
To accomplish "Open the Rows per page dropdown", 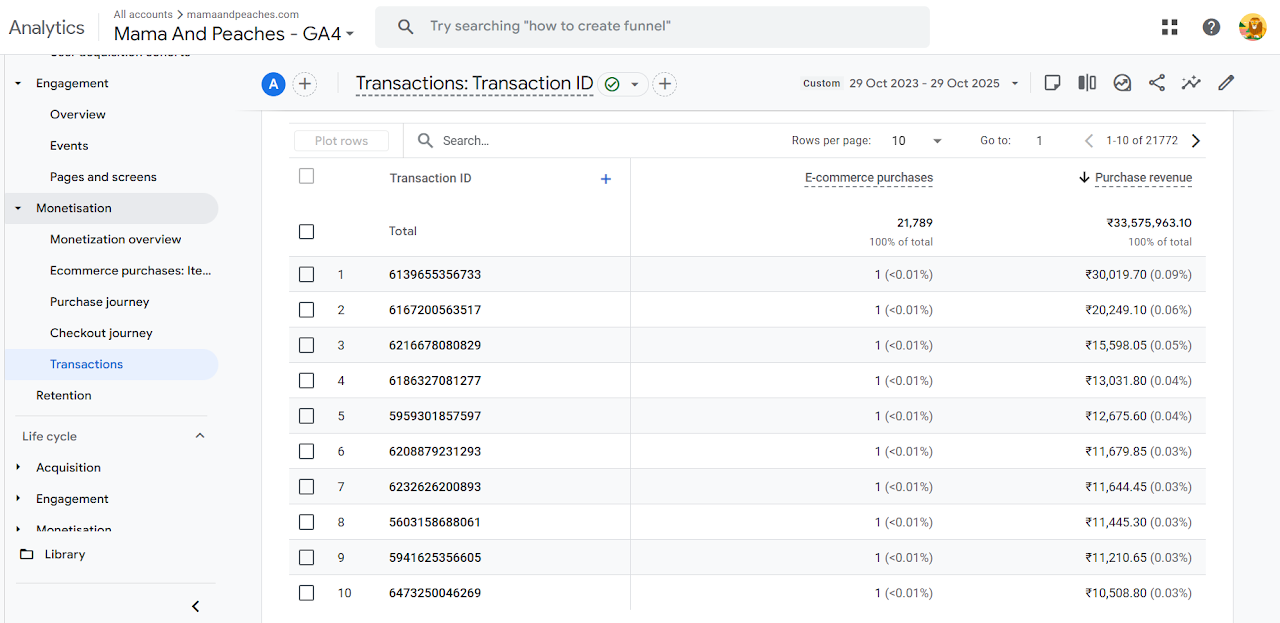I will [x=918, y=141].
